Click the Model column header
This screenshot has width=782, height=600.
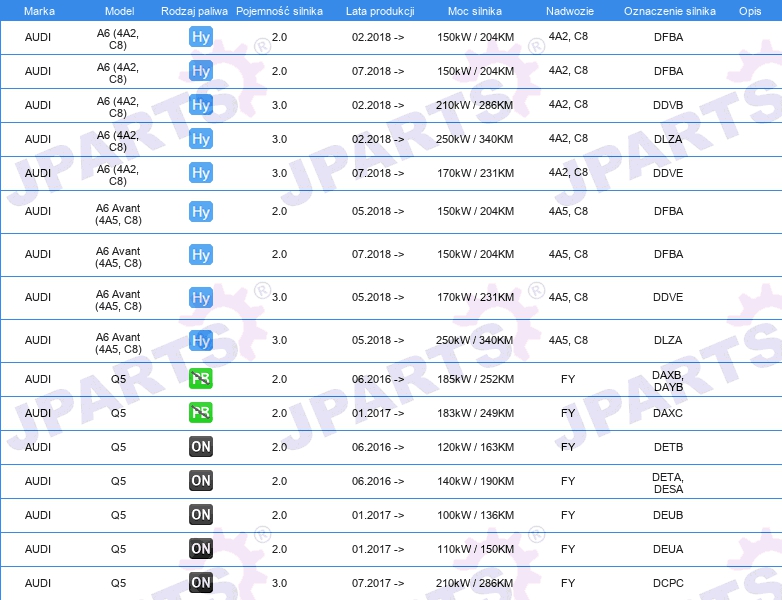119,11
